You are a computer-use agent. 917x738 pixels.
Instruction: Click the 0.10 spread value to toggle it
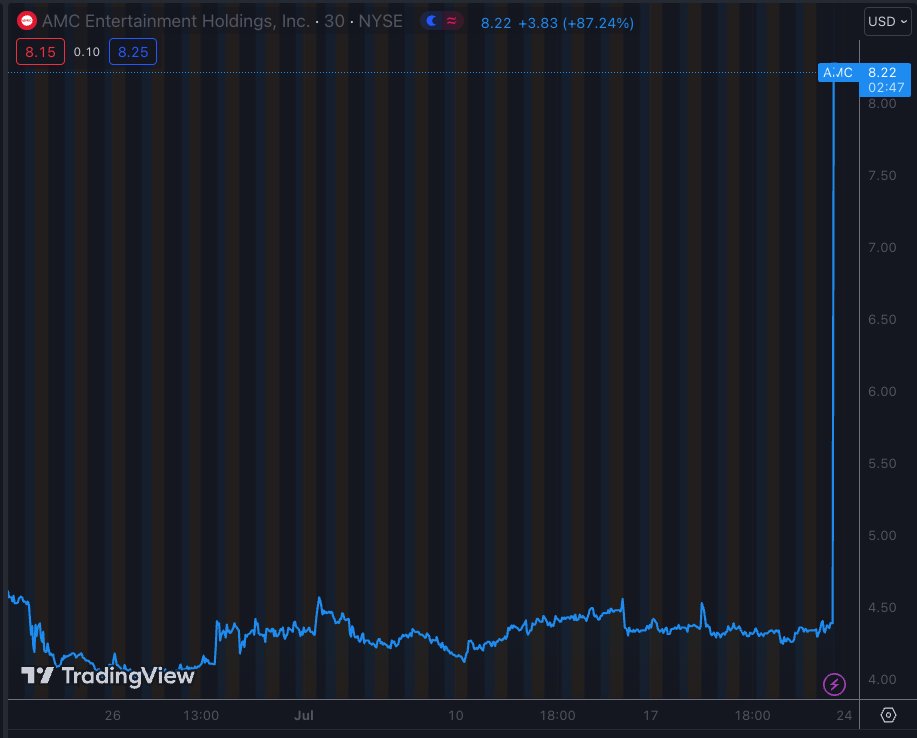[x=86, y=51]
